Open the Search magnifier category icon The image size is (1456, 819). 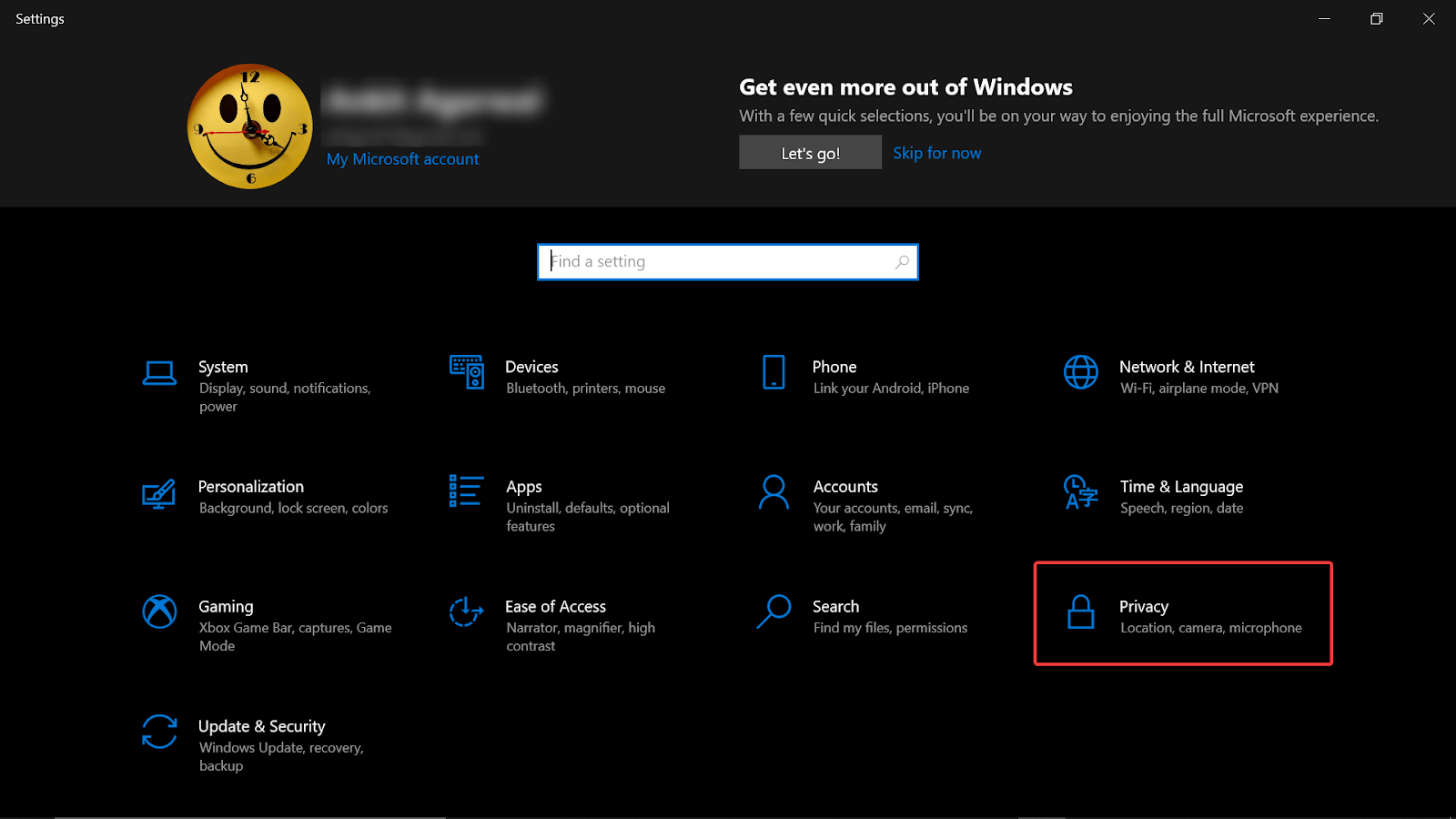[x=773, y=612]
